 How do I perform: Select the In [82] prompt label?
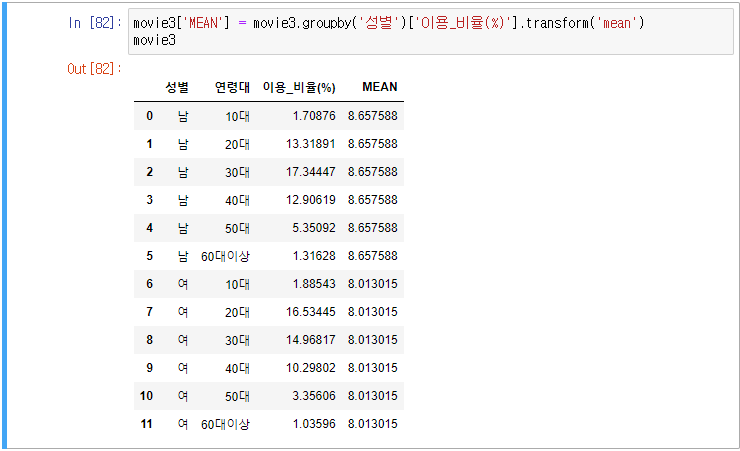click(95, 23)
